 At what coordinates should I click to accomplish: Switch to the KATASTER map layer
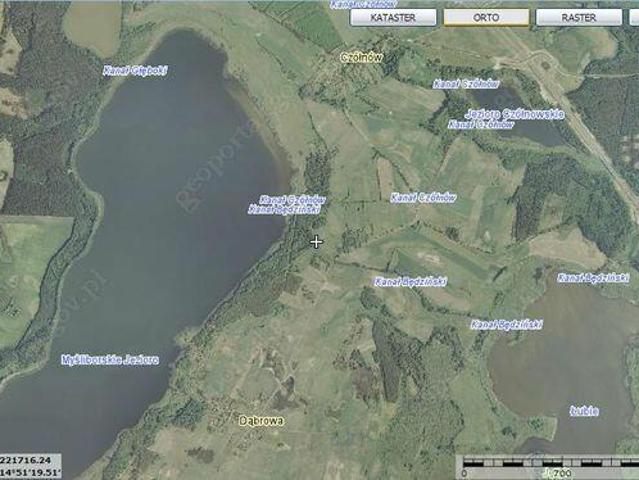pyautogui.click(x=394, y=17)
